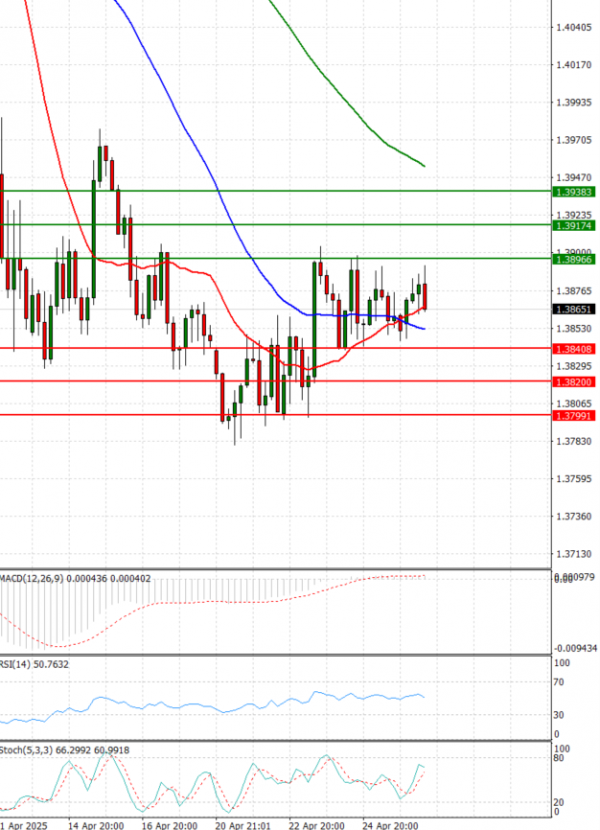Click the 20 Apr 21:01 time label
Screen dimensions: 600x830
(x=244, y=824)
